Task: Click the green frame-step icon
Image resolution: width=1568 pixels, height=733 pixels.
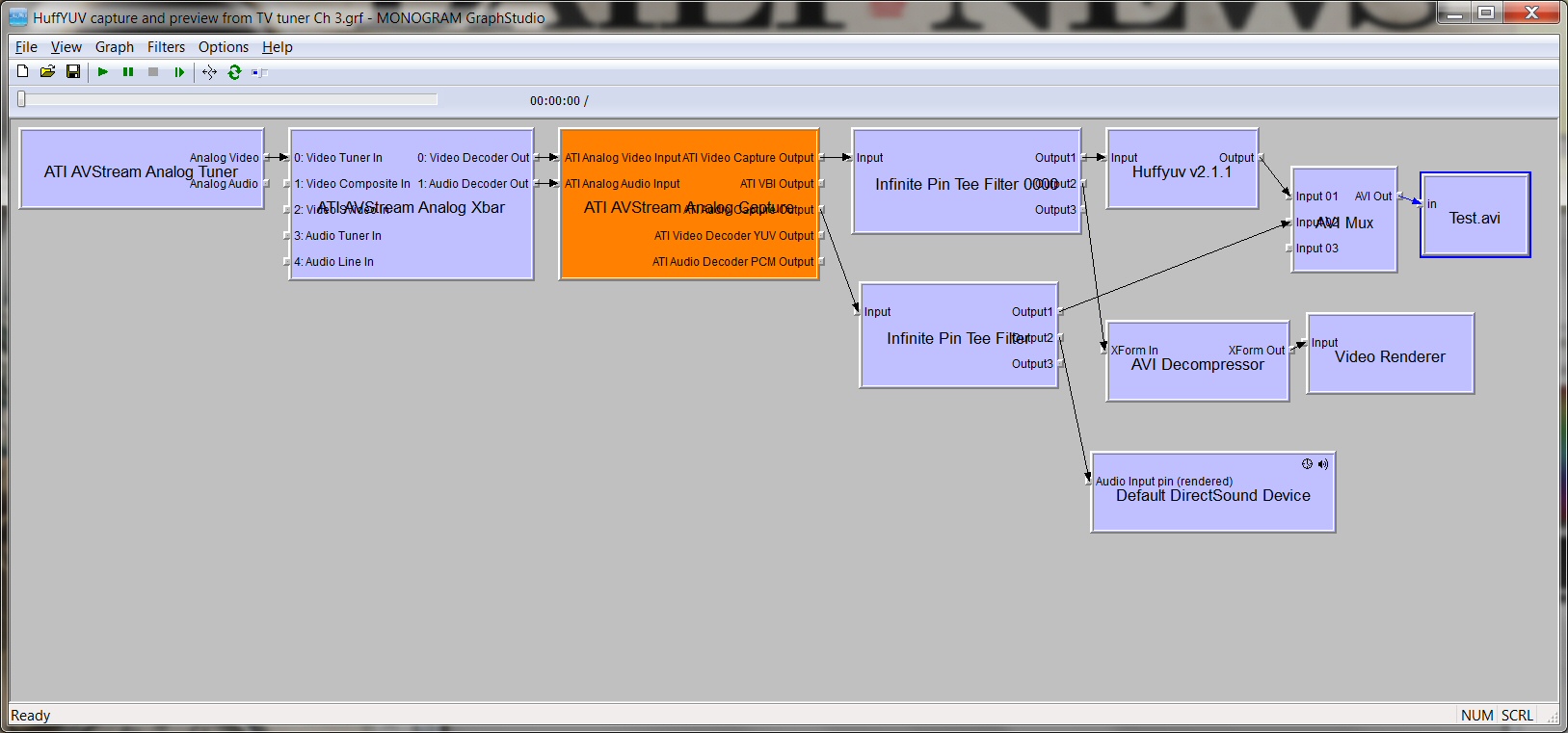Action: tap(179, 72)
